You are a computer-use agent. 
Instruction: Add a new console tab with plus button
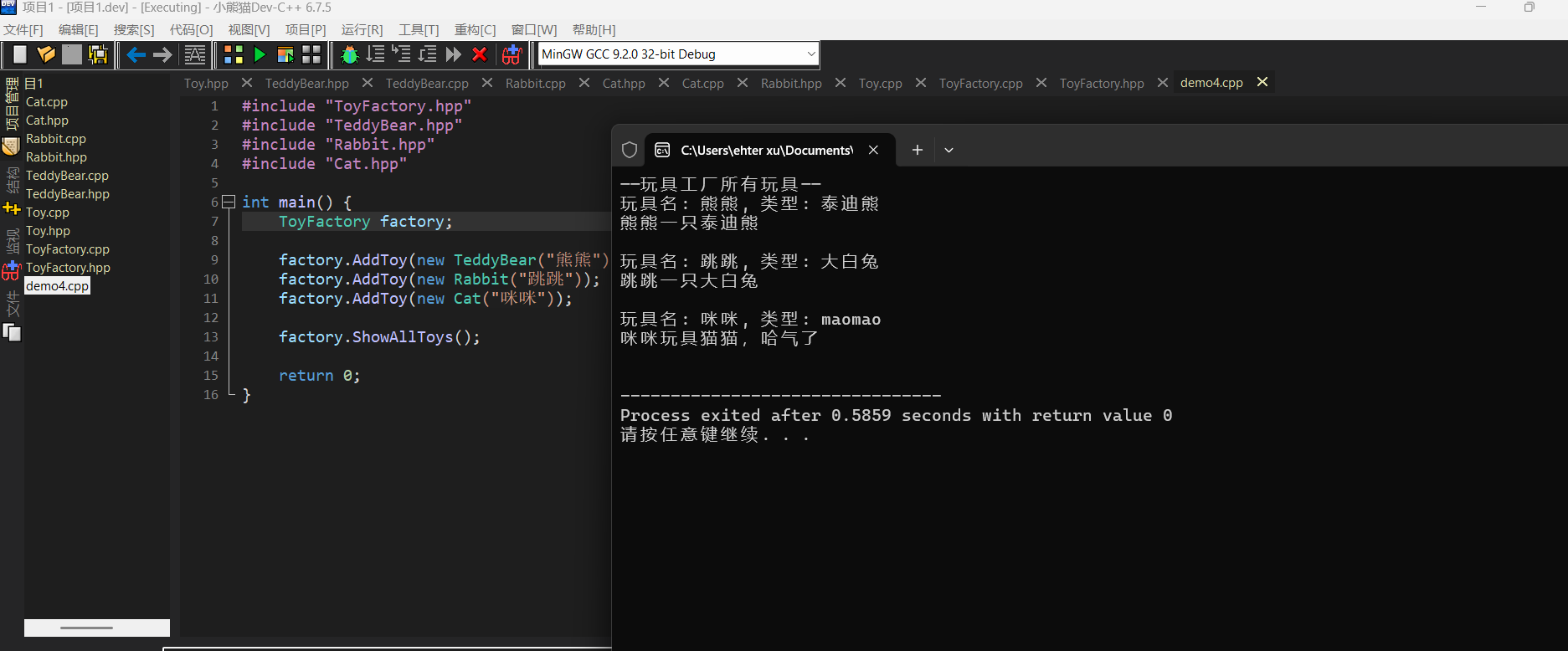pyautogui.click(x=918, y=150)
